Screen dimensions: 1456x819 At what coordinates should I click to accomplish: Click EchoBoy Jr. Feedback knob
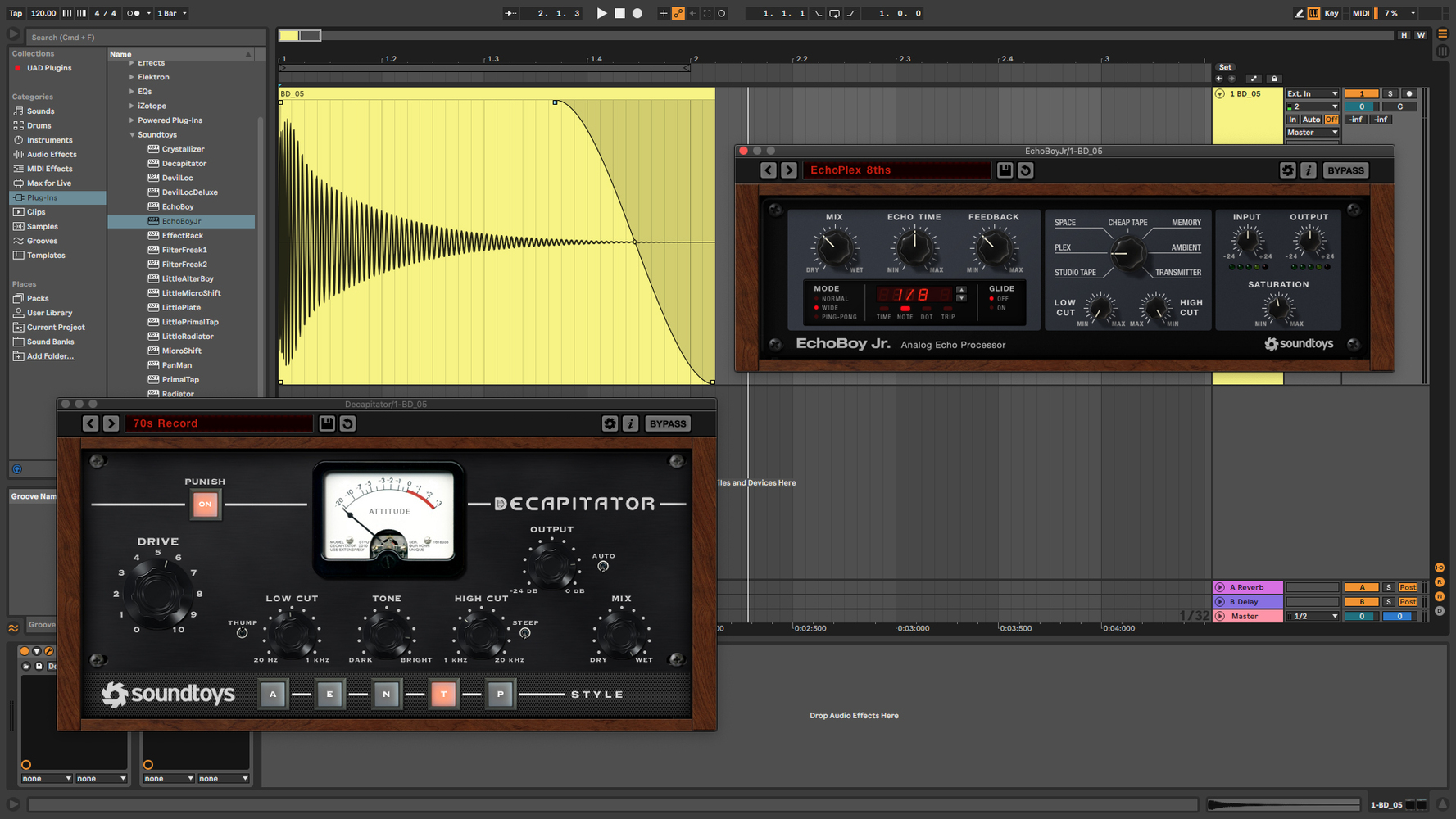tap(993, 247)
